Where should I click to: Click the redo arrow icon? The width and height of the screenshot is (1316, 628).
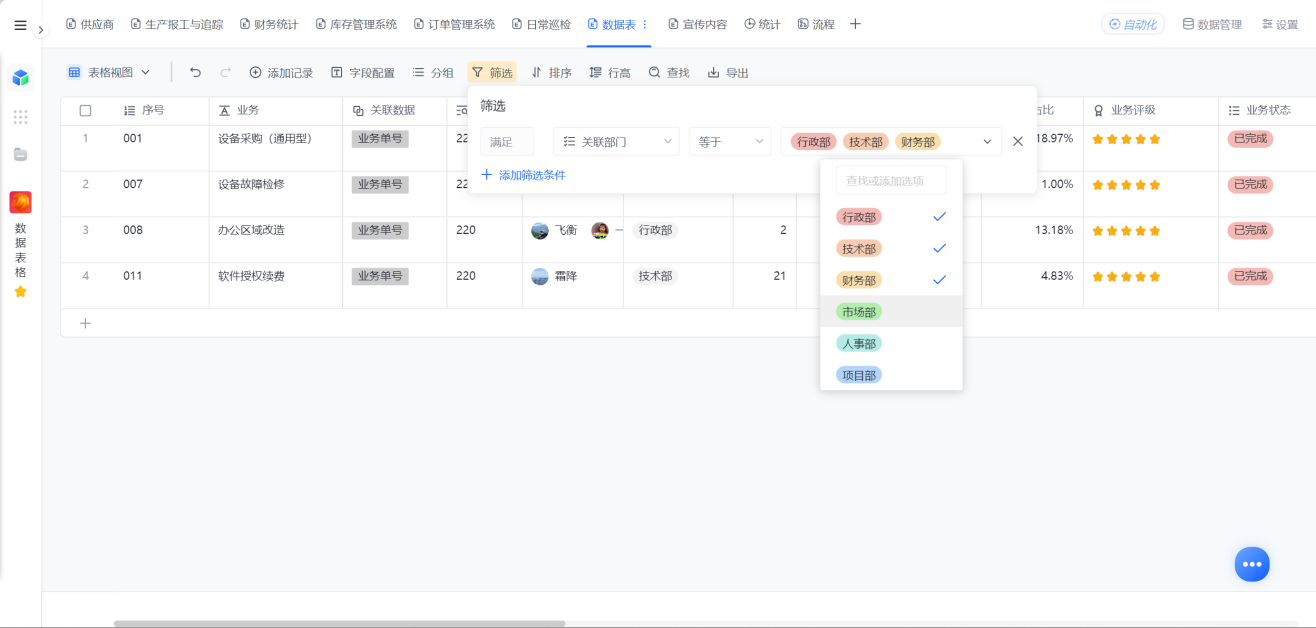[x=226, y=72]
